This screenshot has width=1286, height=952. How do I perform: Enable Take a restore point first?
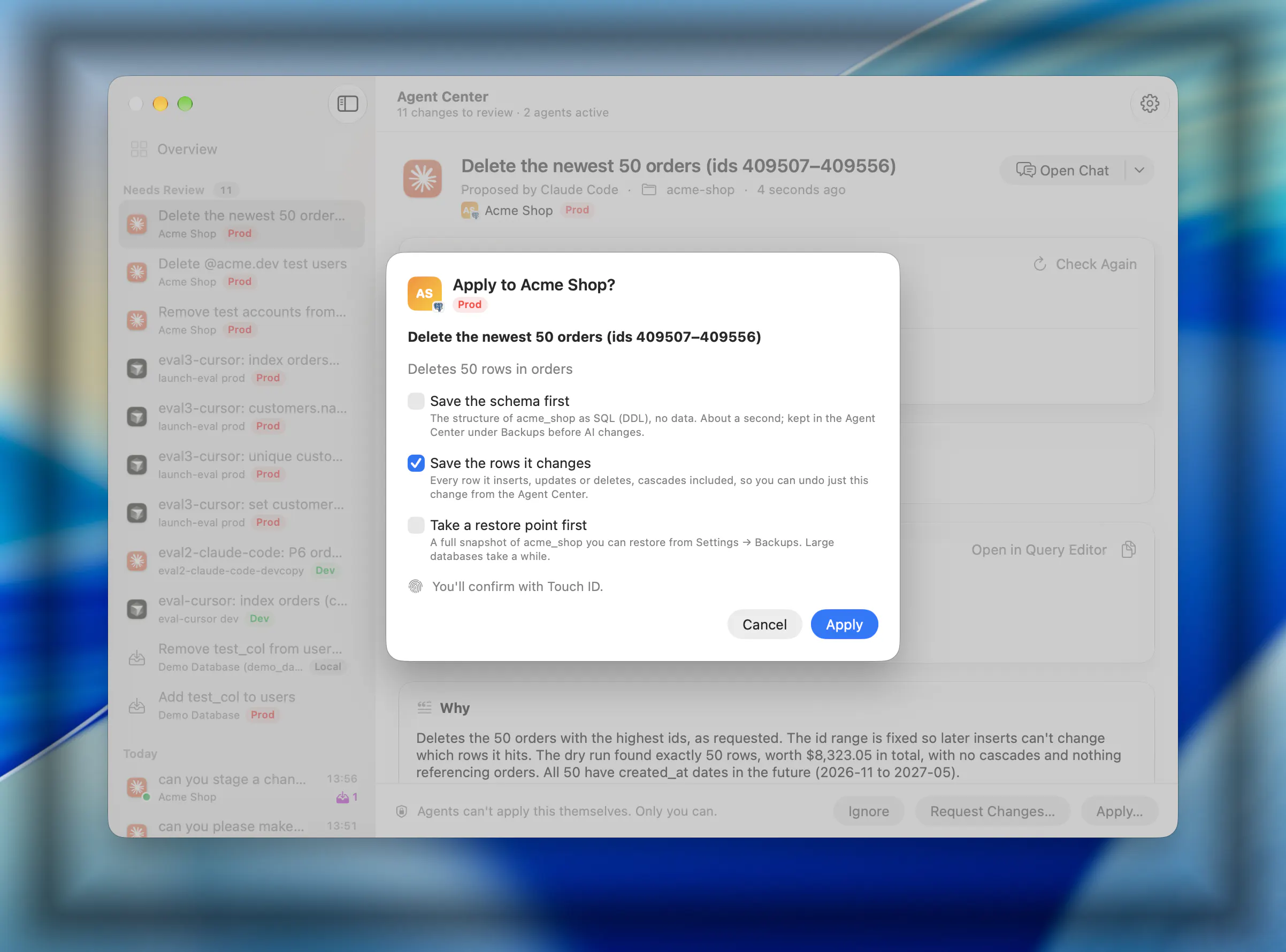click(416, 525)
